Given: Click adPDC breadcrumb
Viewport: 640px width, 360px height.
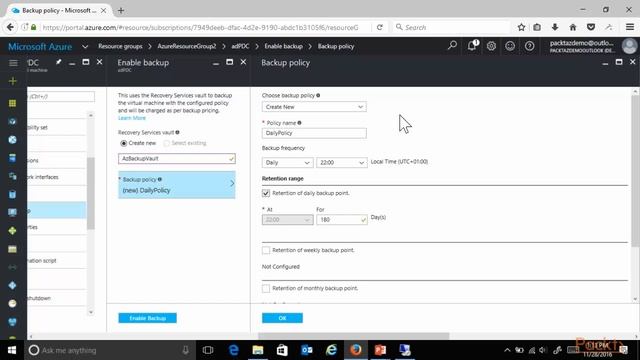Looking at the screenshot, I should (x=240, y=47).
